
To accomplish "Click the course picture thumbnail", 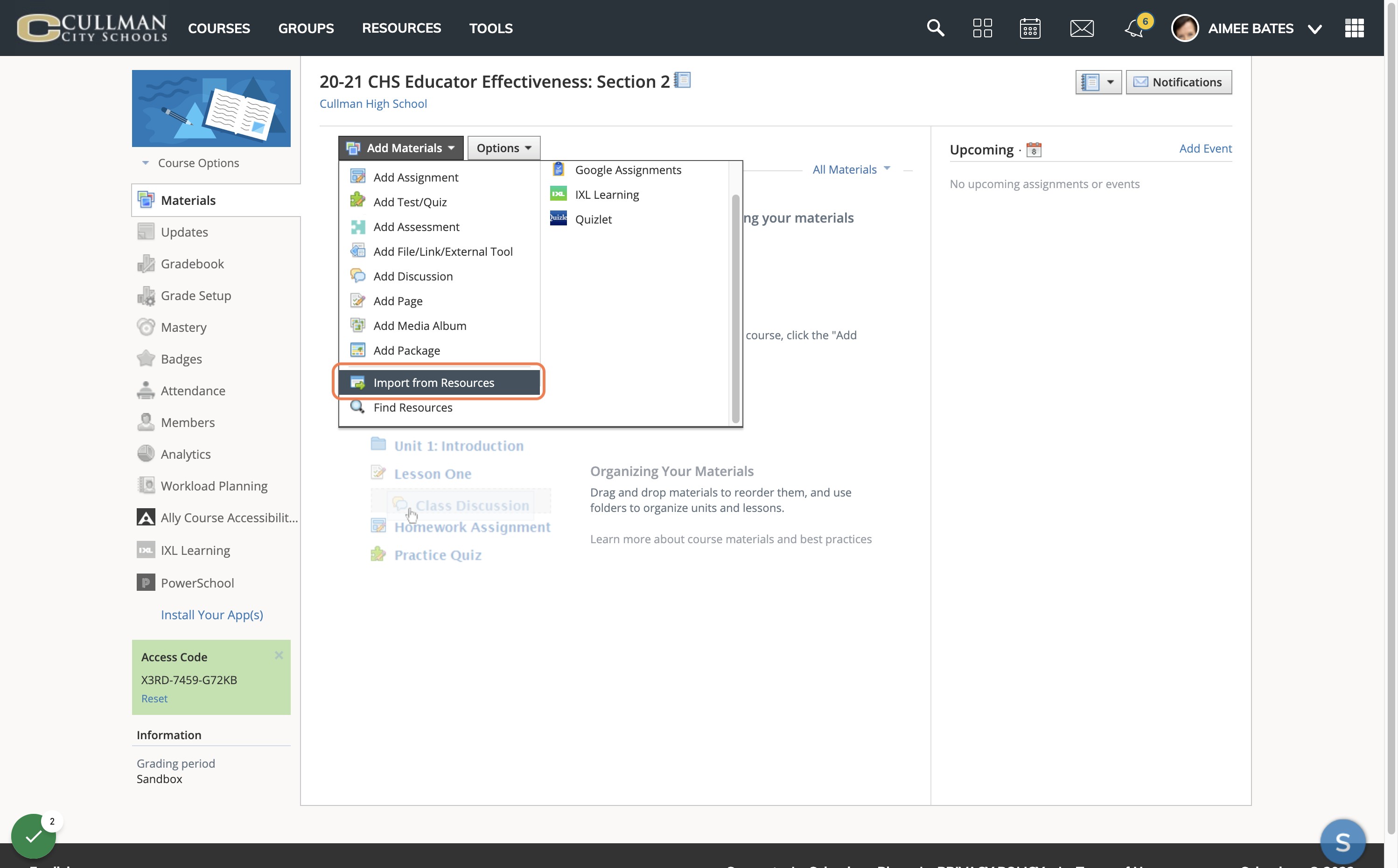I will 211,108.
